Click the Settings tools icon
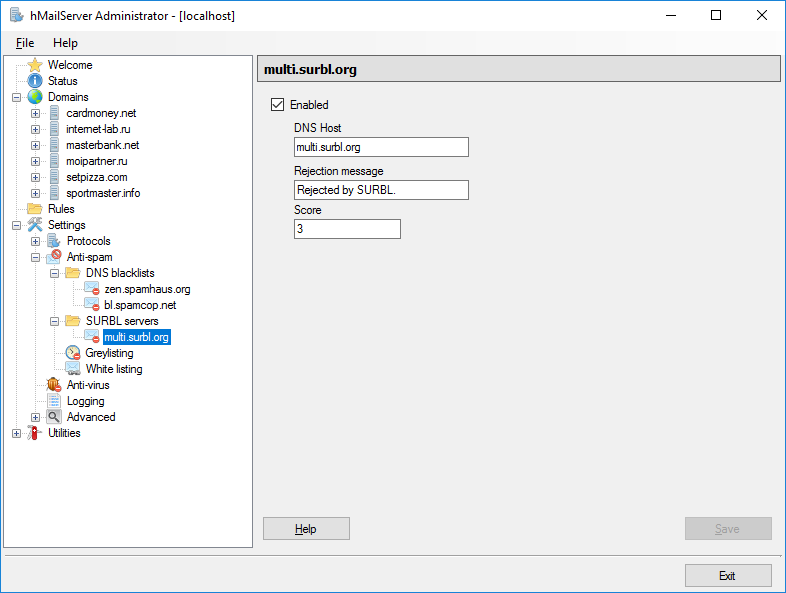The image size is (786, 593). coord(35,225)
